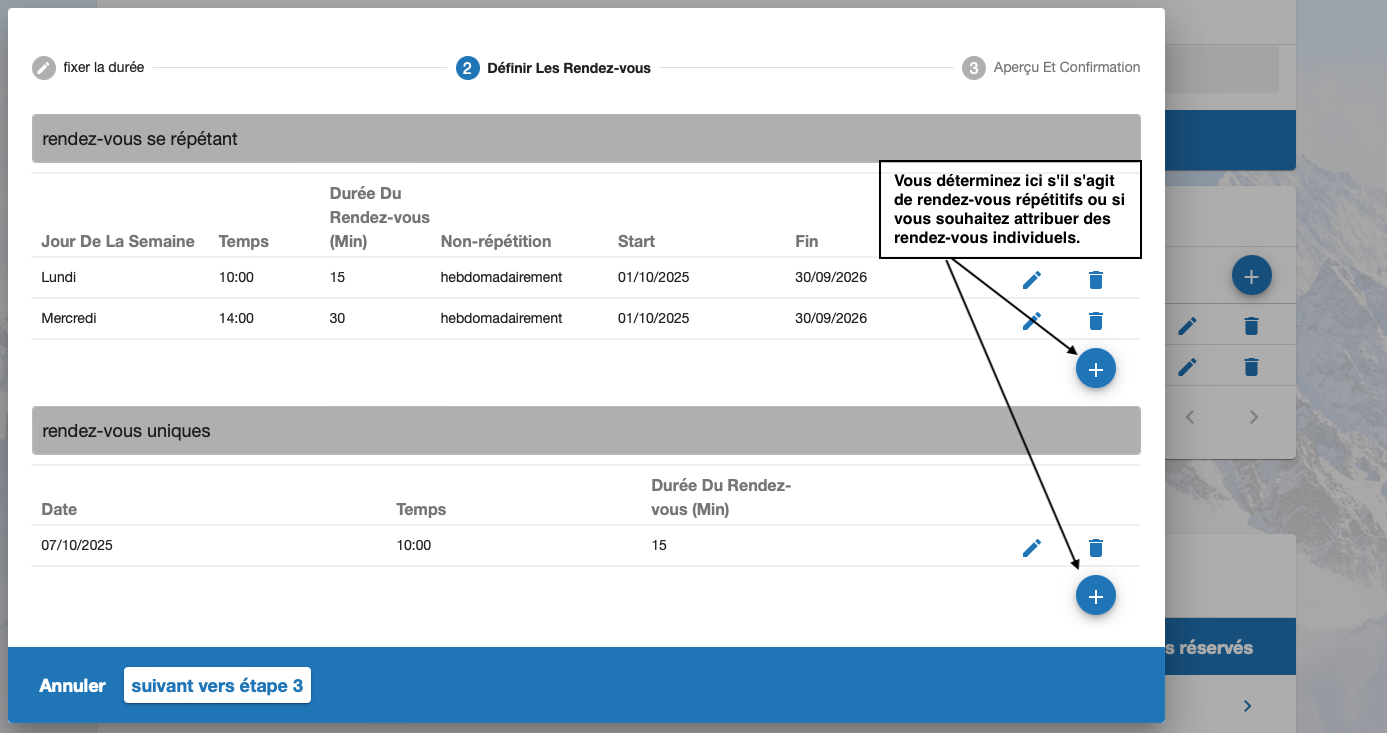Delete the Lundi 10:00 recurring appointment

(1096, 279)
